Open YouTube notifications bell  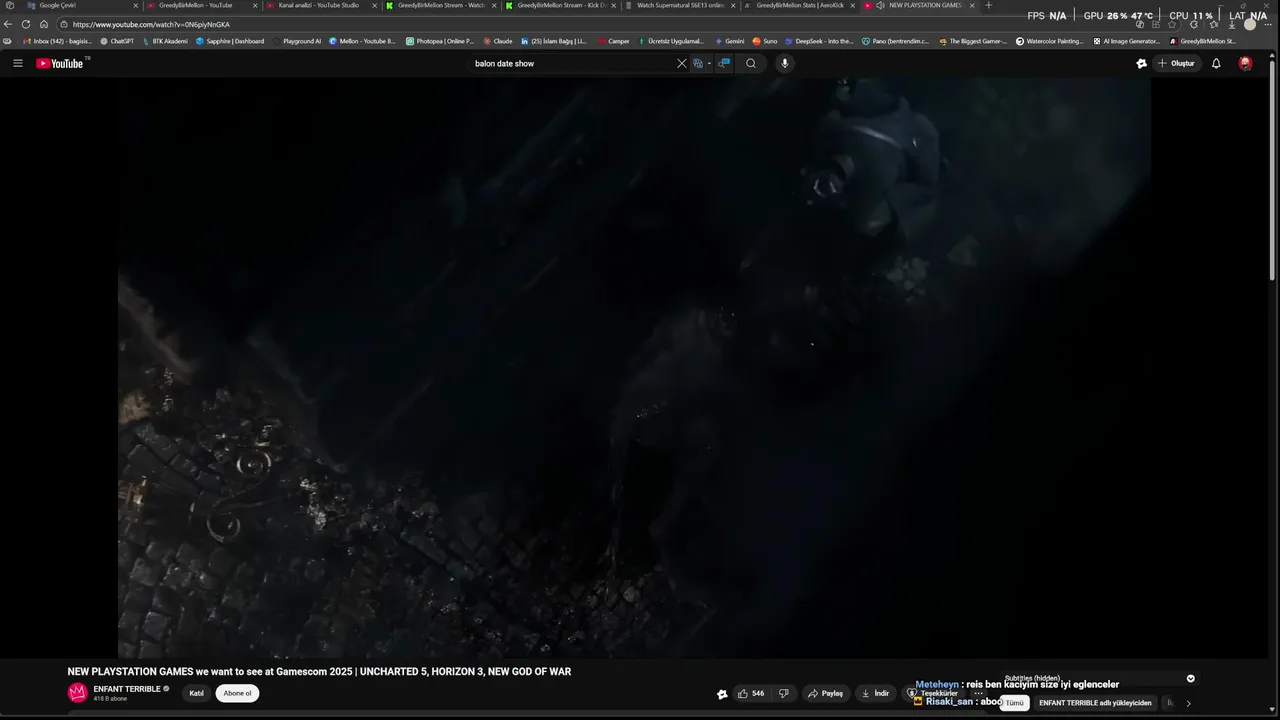tap(1216, 63)
